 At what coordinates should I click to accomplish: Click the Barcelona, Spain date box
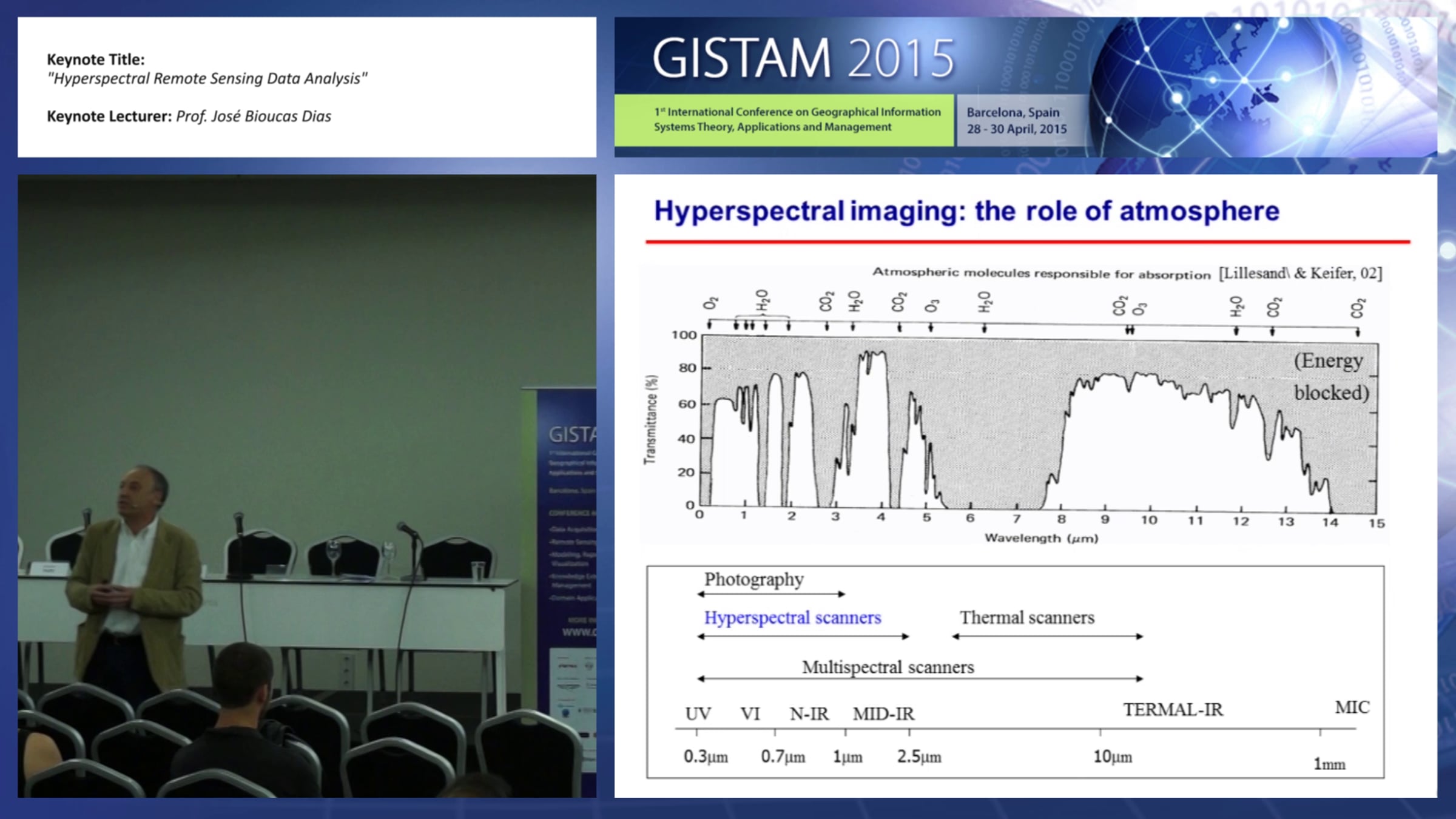1016,120
